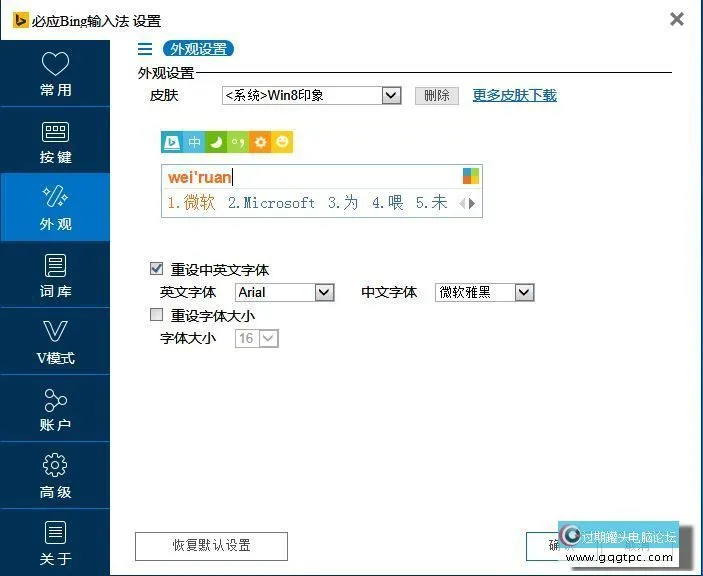Open the 皮肤 skin dropdown
703x576 pixels.
click(x=391, y=96)
